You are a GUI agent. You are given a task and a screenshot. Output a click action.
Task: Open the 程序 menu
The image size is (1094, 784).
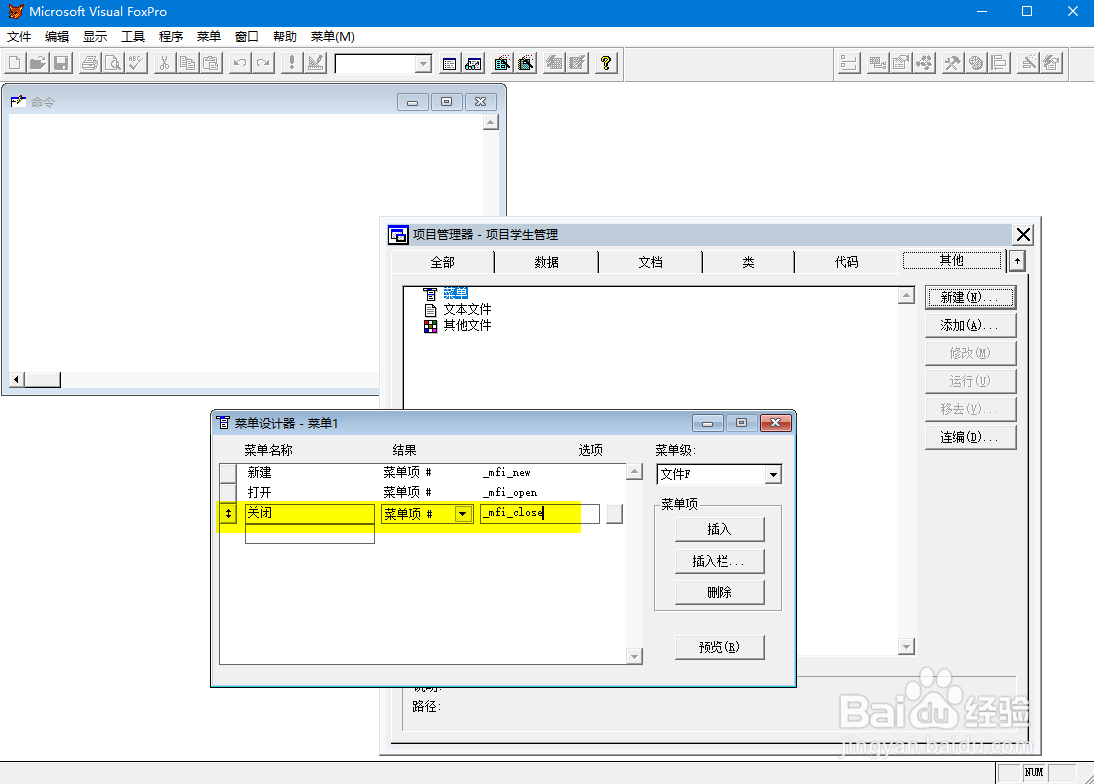pyautogui.click(x=170, y=36)
